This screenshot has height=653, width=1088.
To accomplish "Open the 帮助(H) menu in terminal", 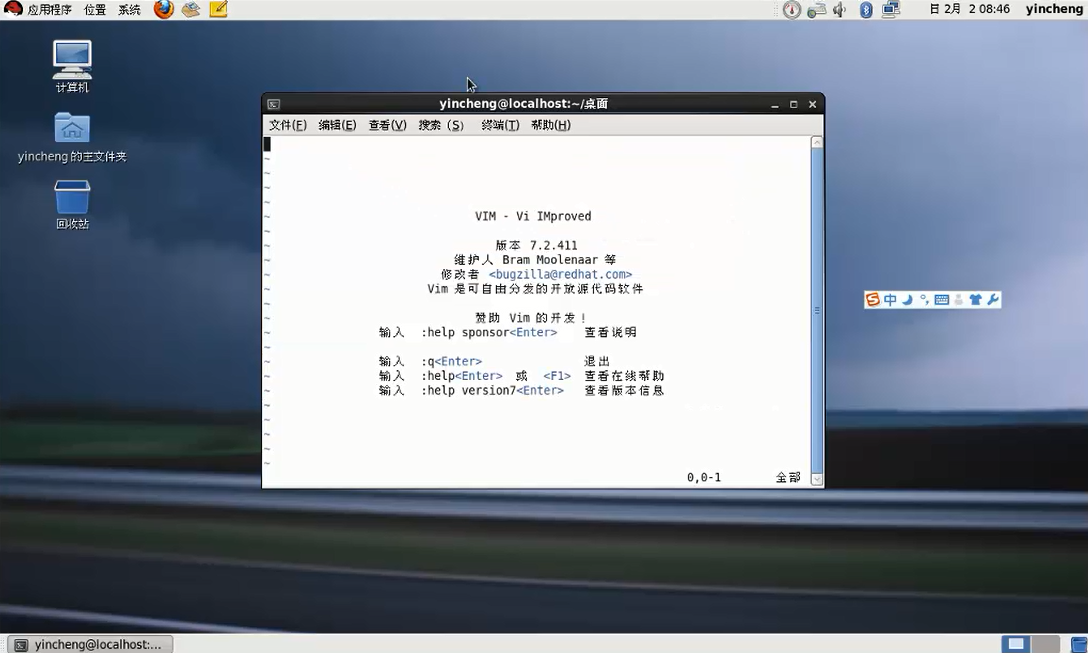I will pos(550,125).
